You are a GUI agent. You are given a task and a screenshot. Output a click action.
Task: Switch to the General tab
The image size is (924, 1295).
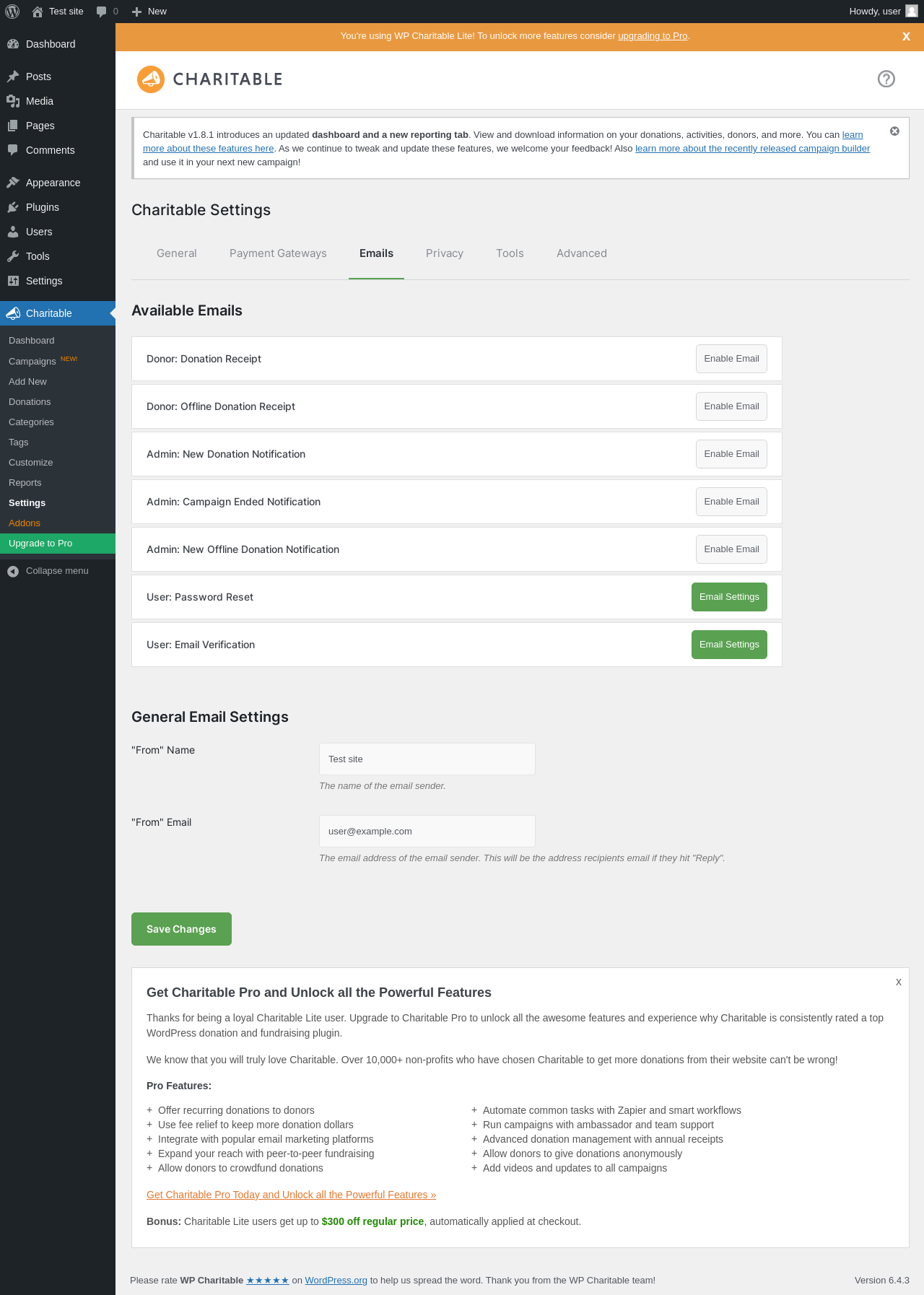tap(177, 253)
